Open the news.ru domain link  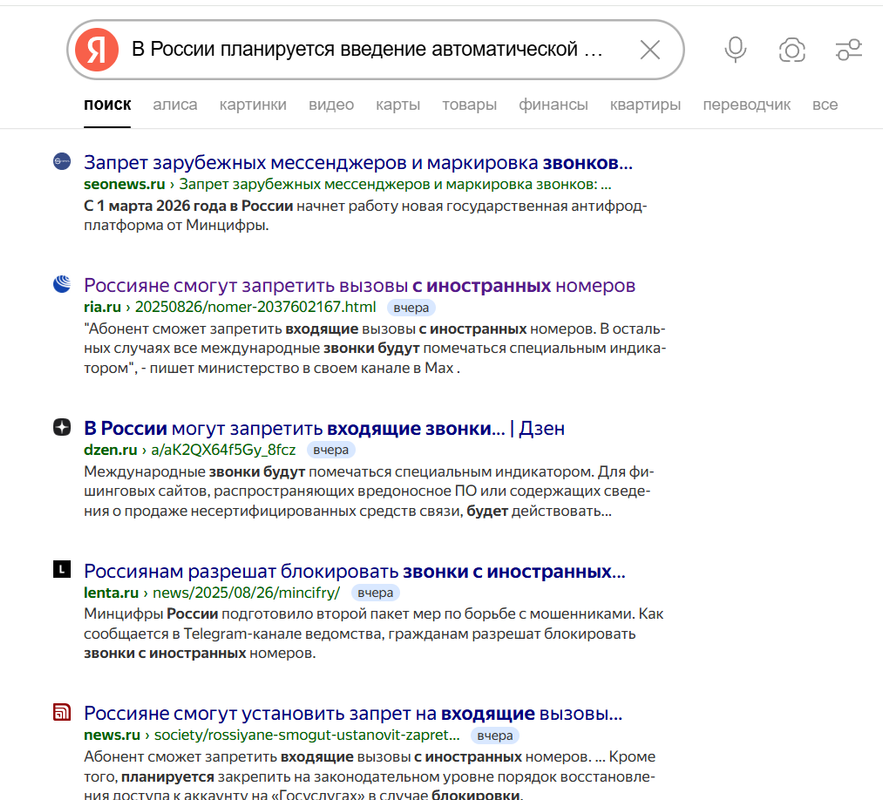(x=112, y=735)
